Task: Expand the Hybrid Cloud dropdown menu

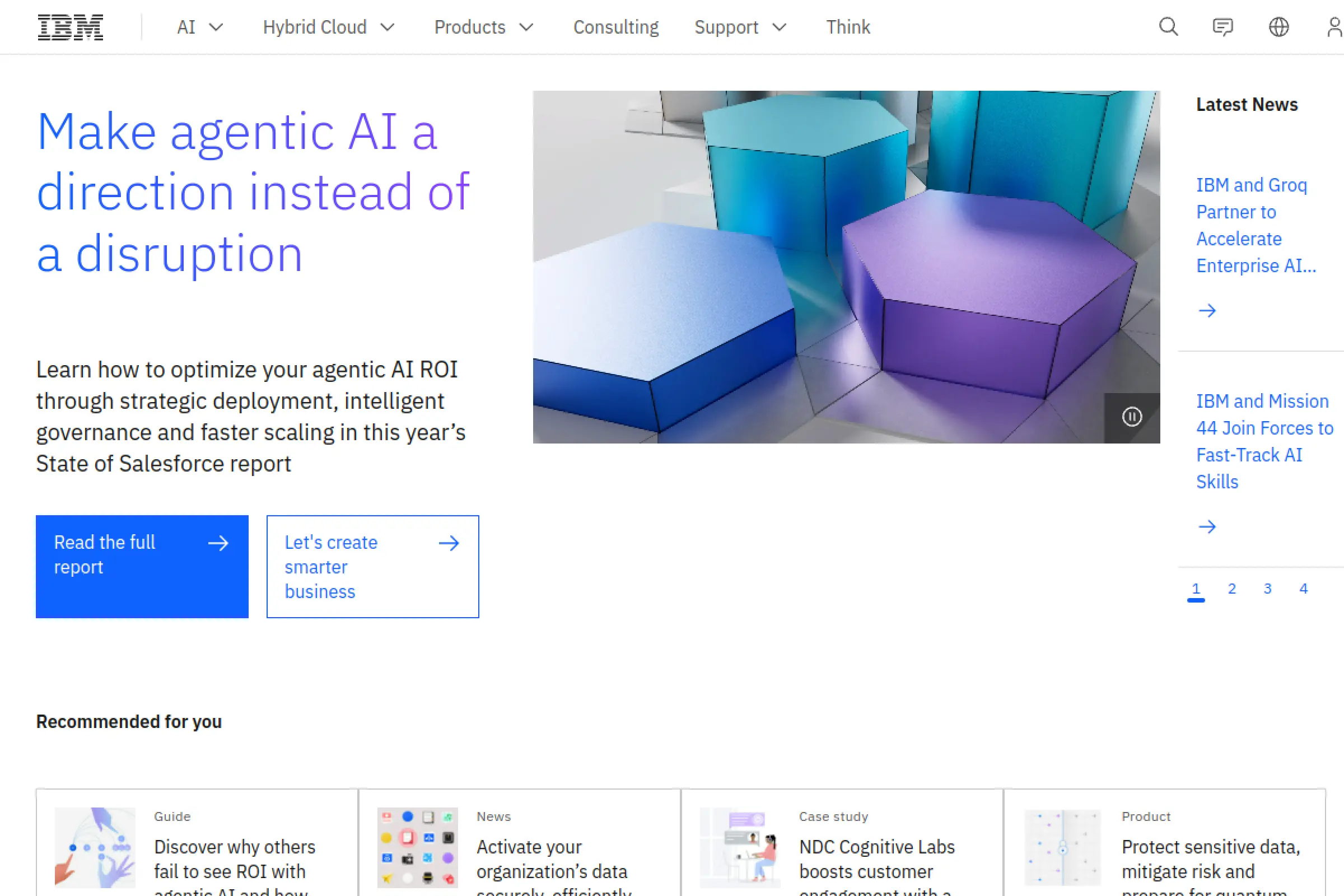Action: (329, 27)
